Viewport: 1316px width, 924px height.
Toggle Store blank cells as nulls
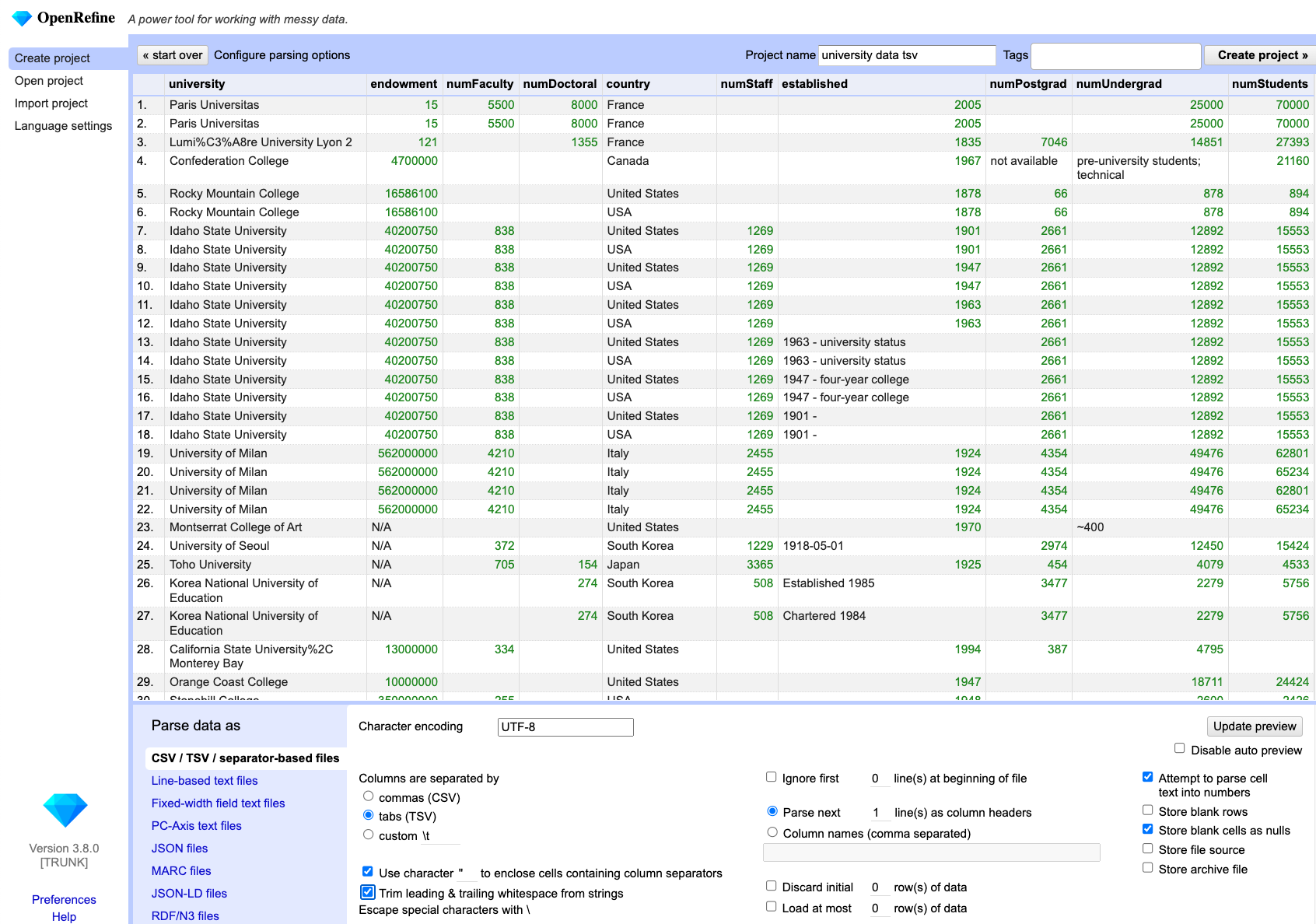pyautogui.click(x=1147, y=829)
